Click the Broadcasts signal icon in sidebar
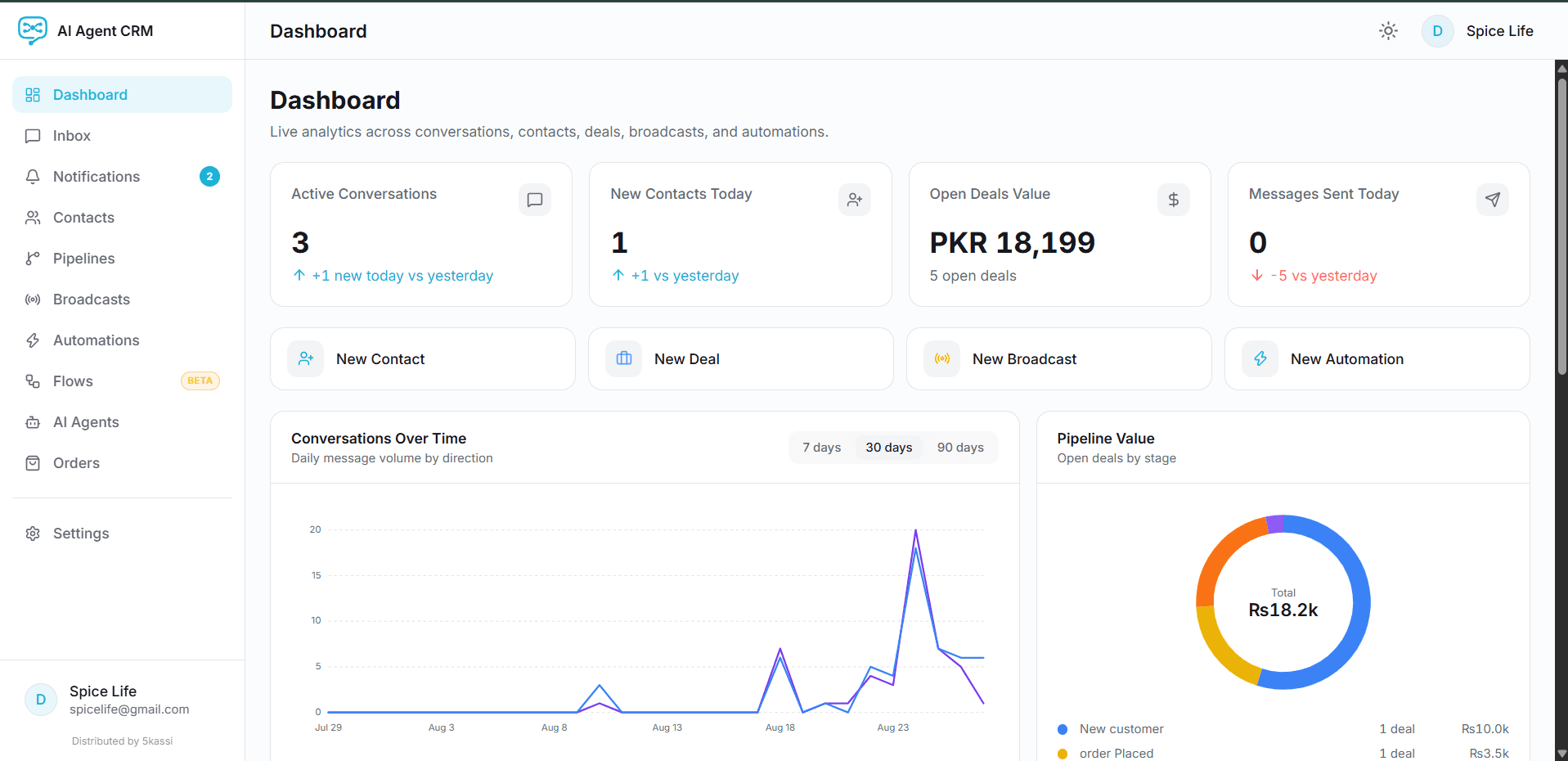The width and height of the screenshot is (1568, 761). tap(33, 299)
